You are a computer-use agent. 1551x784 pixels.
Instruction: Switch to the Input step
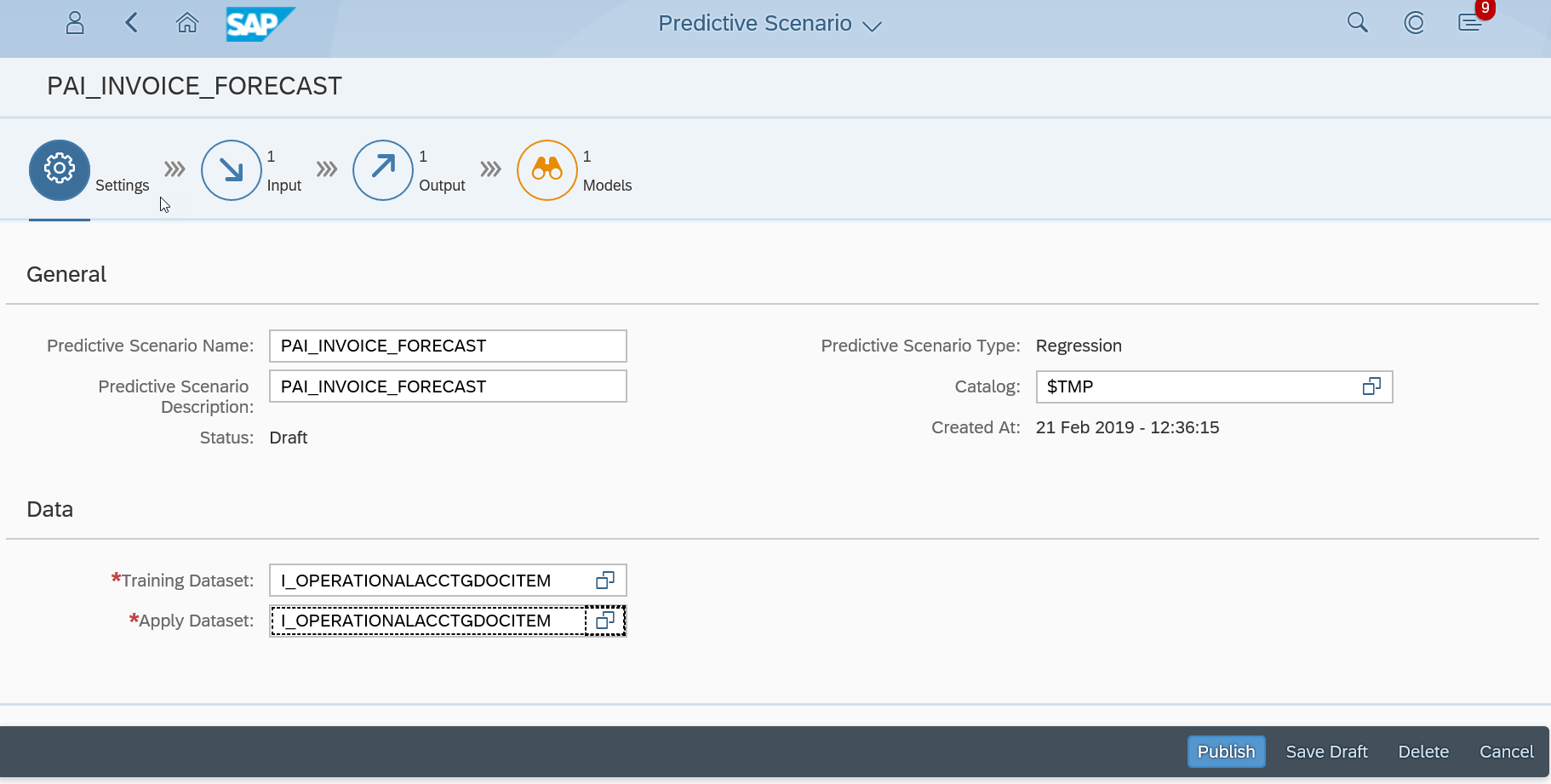pos(231,170)
